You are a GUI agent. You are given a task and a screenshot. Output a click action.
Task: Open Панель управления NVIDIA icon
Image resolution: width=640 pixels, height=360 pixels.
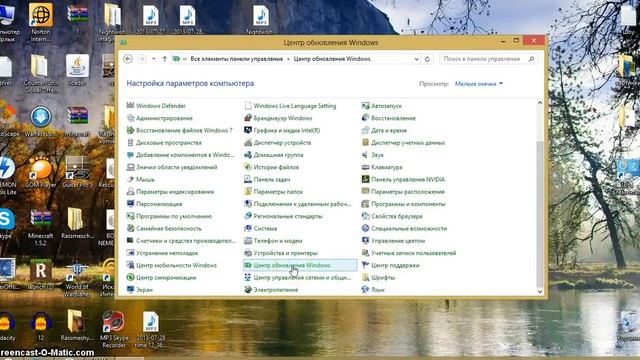click(365, 179)
